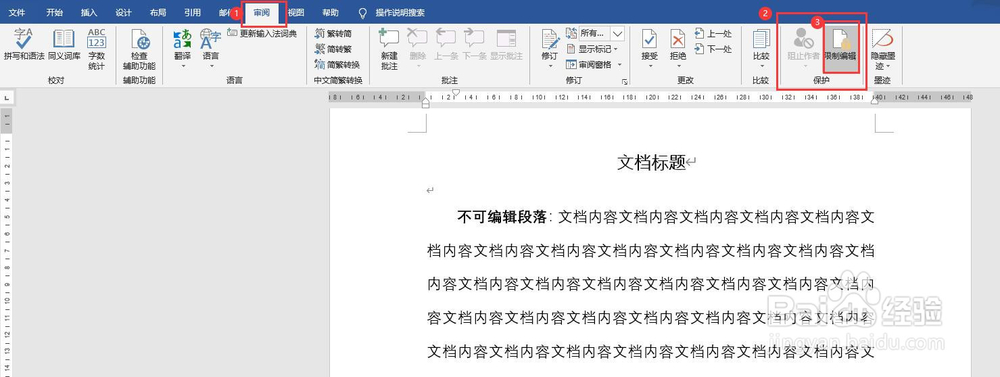Expand the arrow under 修订

point(550,66)
